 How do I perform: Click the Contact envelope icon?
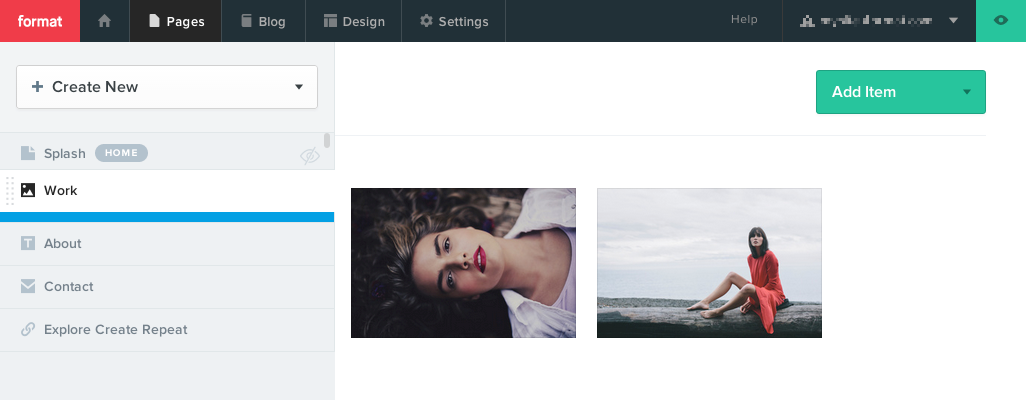28,286
